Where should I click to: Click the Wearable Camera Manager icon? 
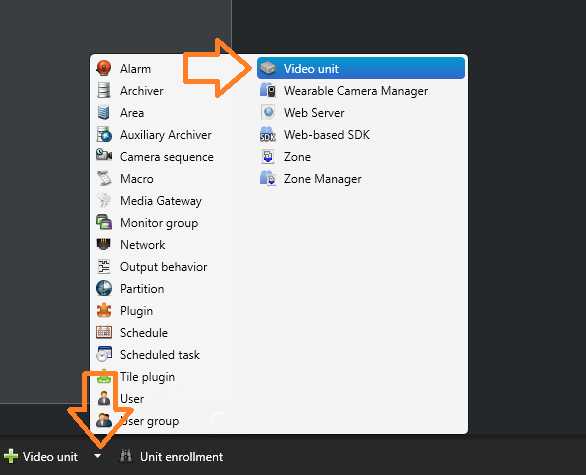(268, 90)
